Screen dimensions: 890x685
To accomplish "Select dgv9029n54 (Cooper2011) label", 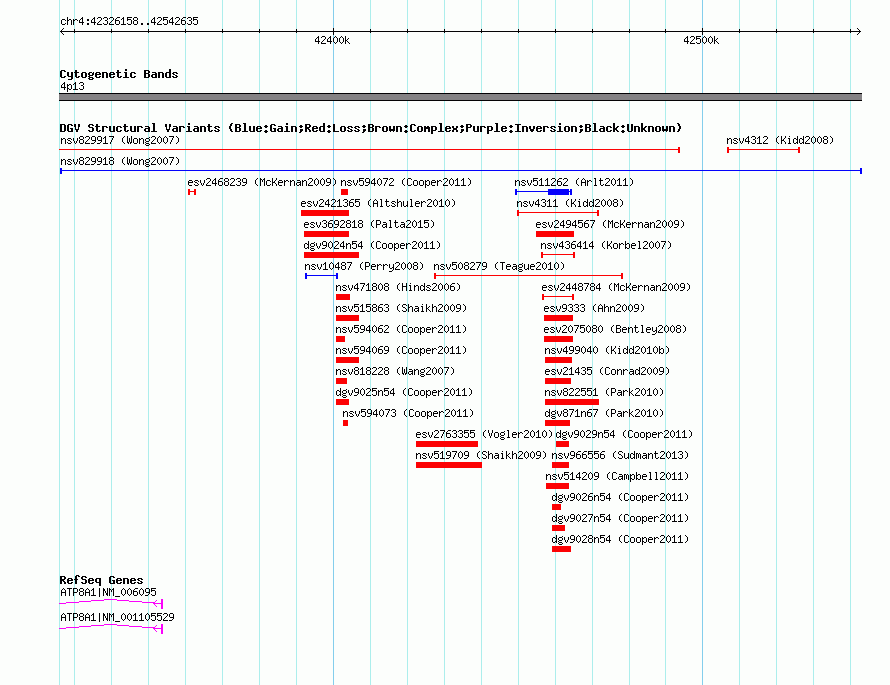I will point(624,434).
